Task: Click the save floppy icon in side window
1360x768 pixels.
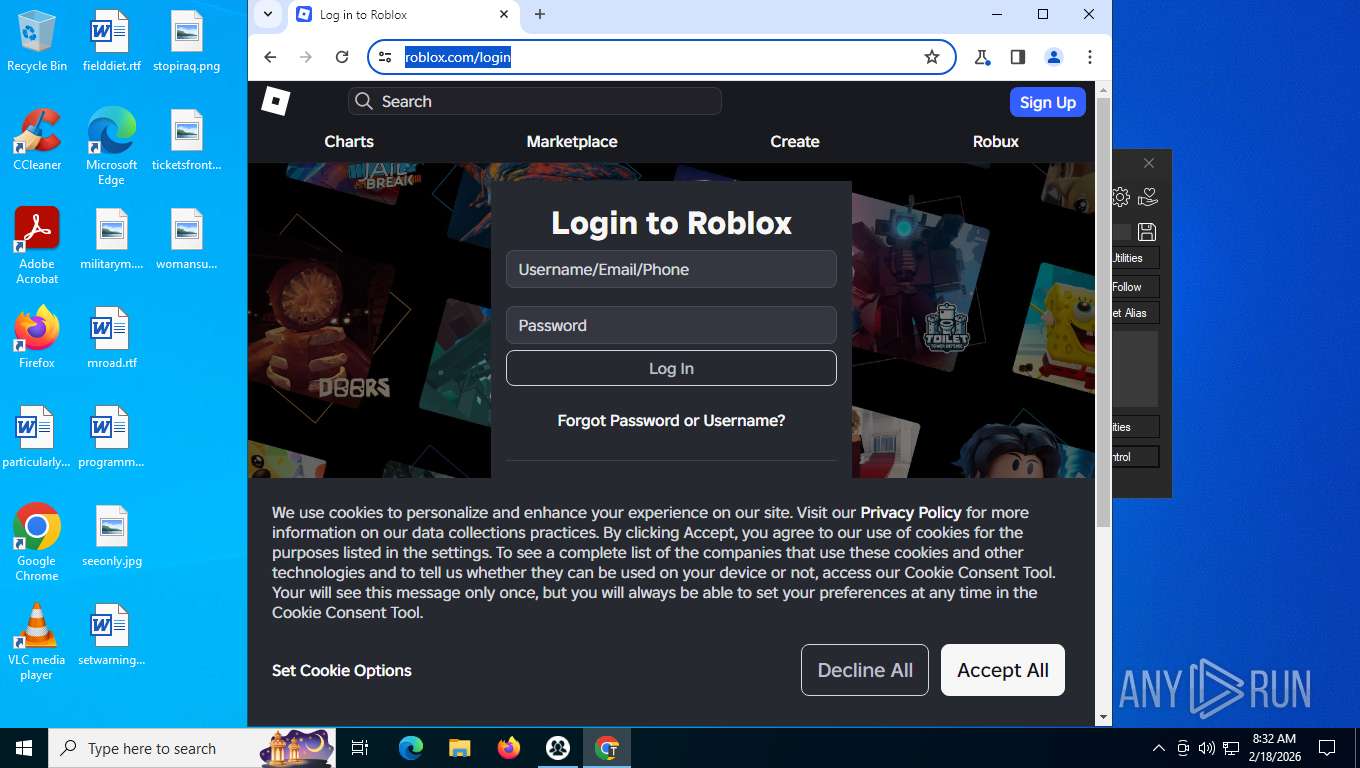Action: (x=1147, y=232)
